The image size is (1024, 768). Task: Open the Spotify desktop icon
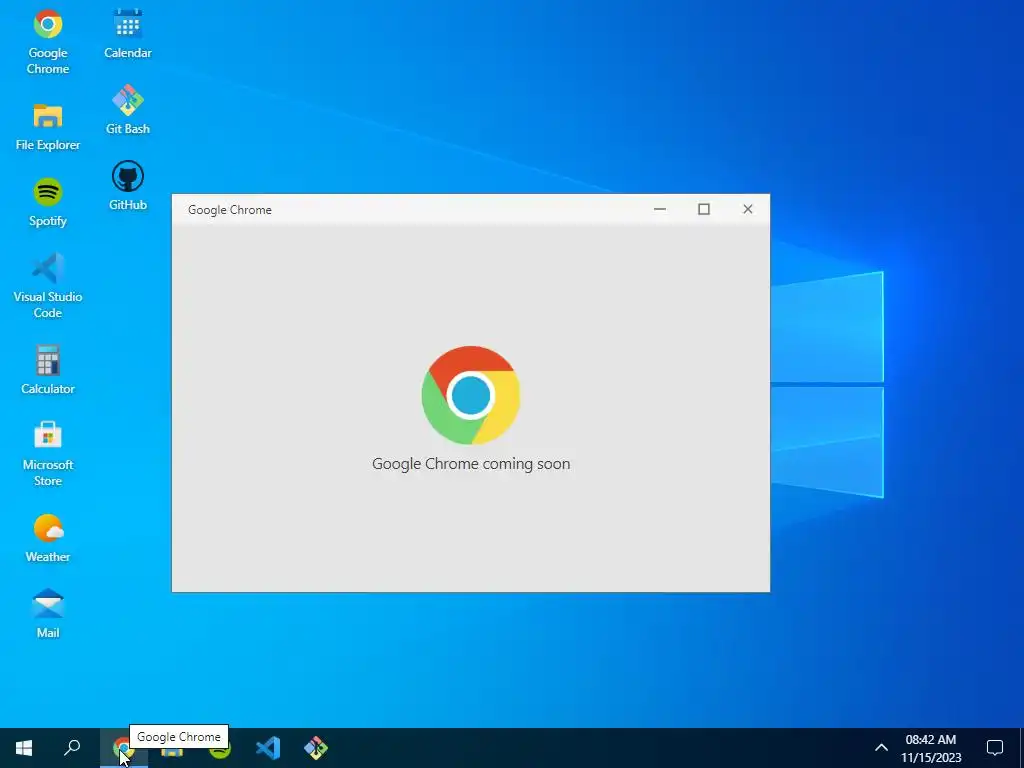pos(48,202)
